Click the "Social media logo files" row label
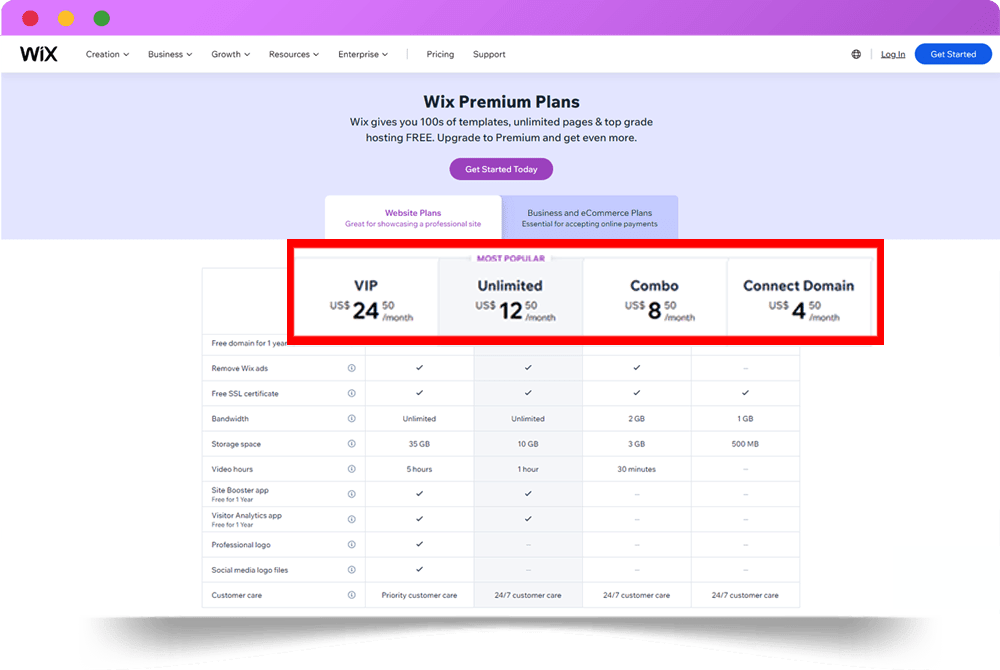Image resolution: width=1000 pixels, height=670 pixels. pyautogui.click(x=249, y=570)
